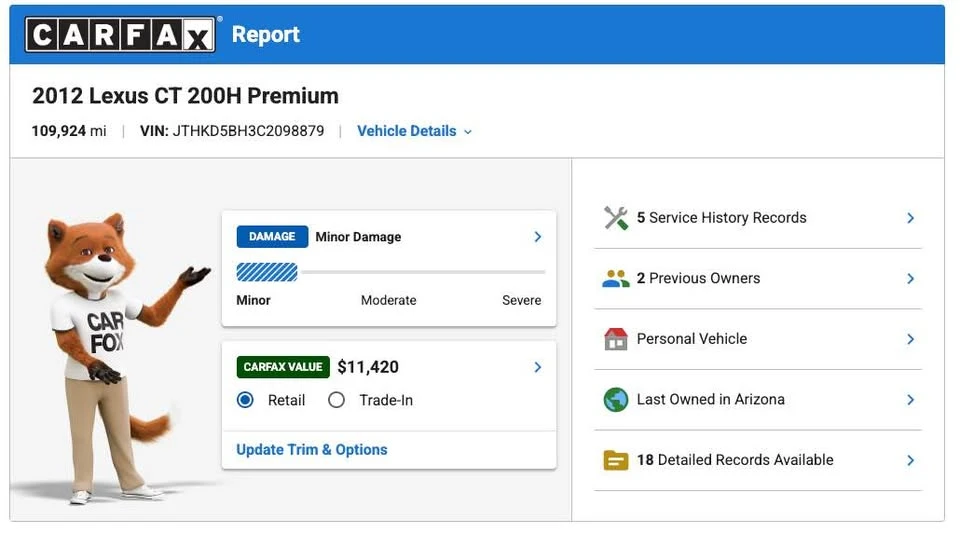Click the wrench and screwdriver service icon
Screen dimensions: 960x533
[616, 218]
